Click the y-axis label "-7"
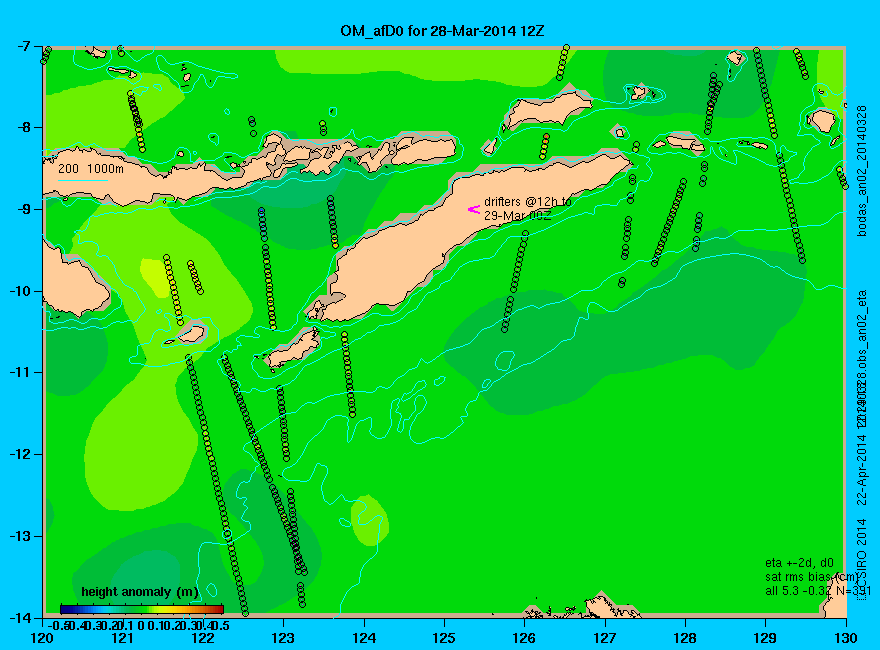Viewport: 880px width, 650px height. [x=24, y=46]
